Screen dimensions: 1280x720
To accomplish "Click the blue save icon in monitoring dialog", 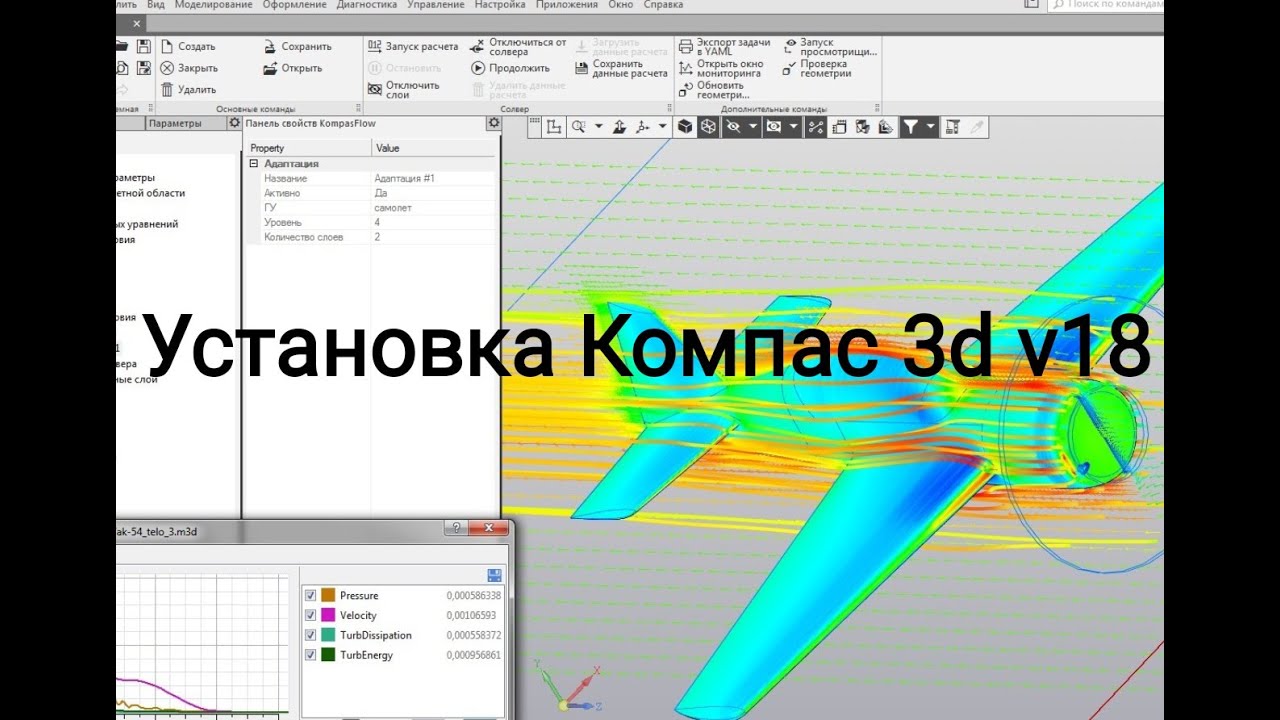I will click(494, 575).
